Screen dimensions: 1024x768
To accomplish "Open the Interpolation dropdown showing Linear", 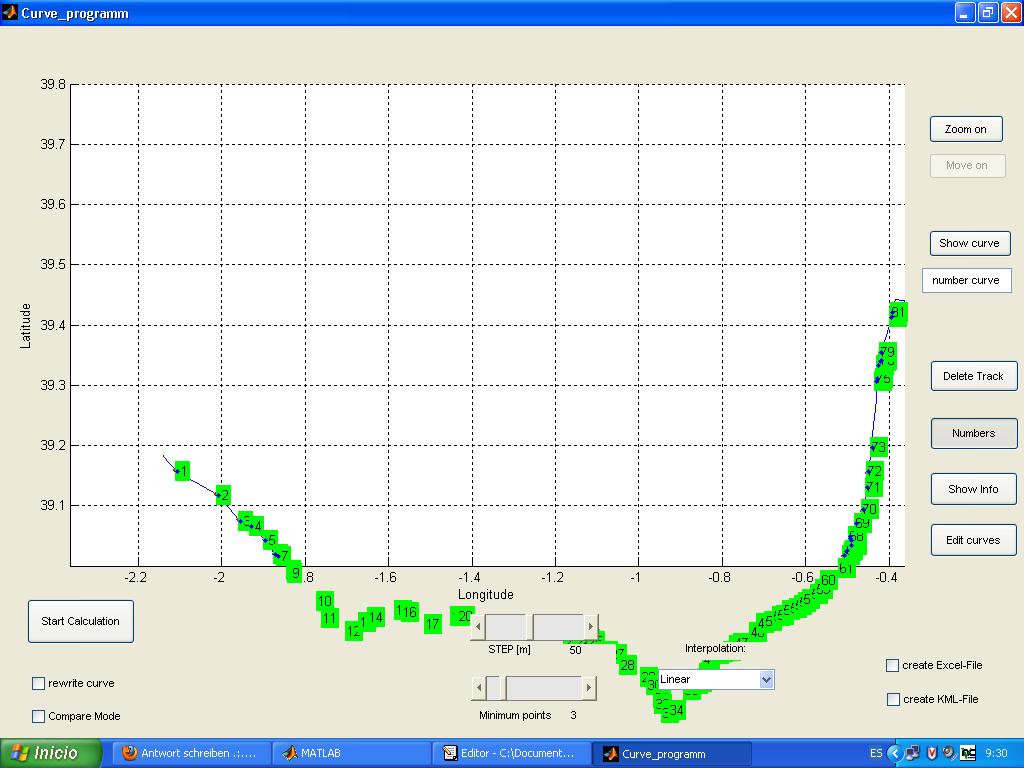I will [715, 680].
